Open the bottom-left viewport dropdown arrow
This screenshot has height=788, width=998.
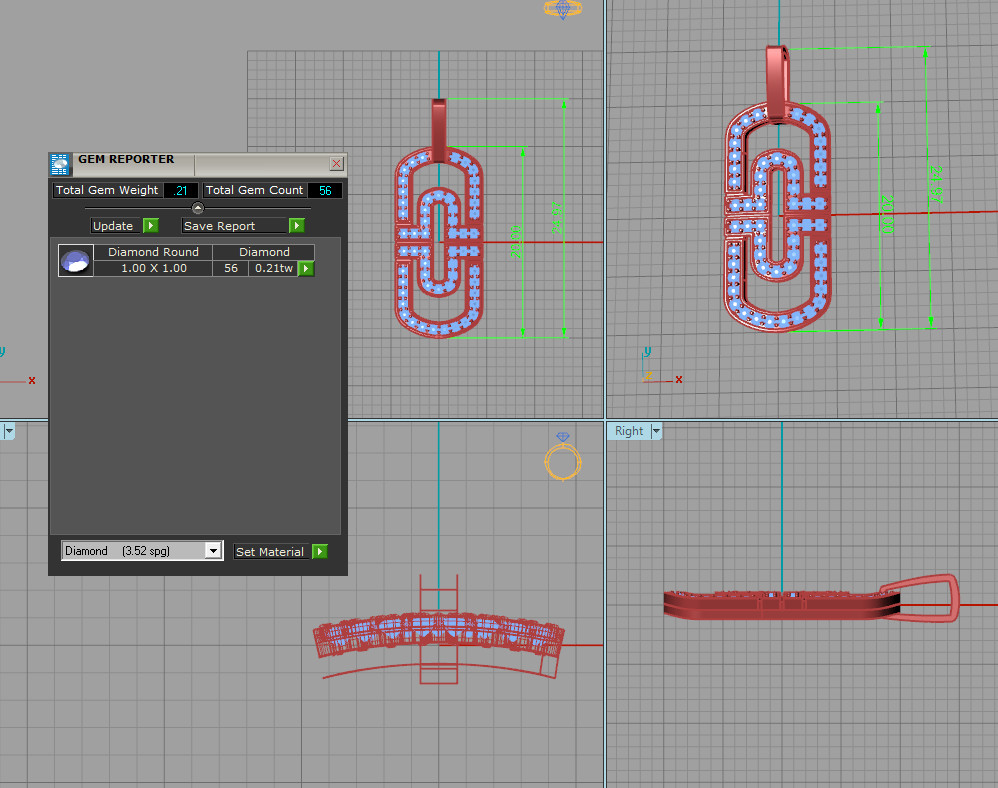[x=8, y=431]
